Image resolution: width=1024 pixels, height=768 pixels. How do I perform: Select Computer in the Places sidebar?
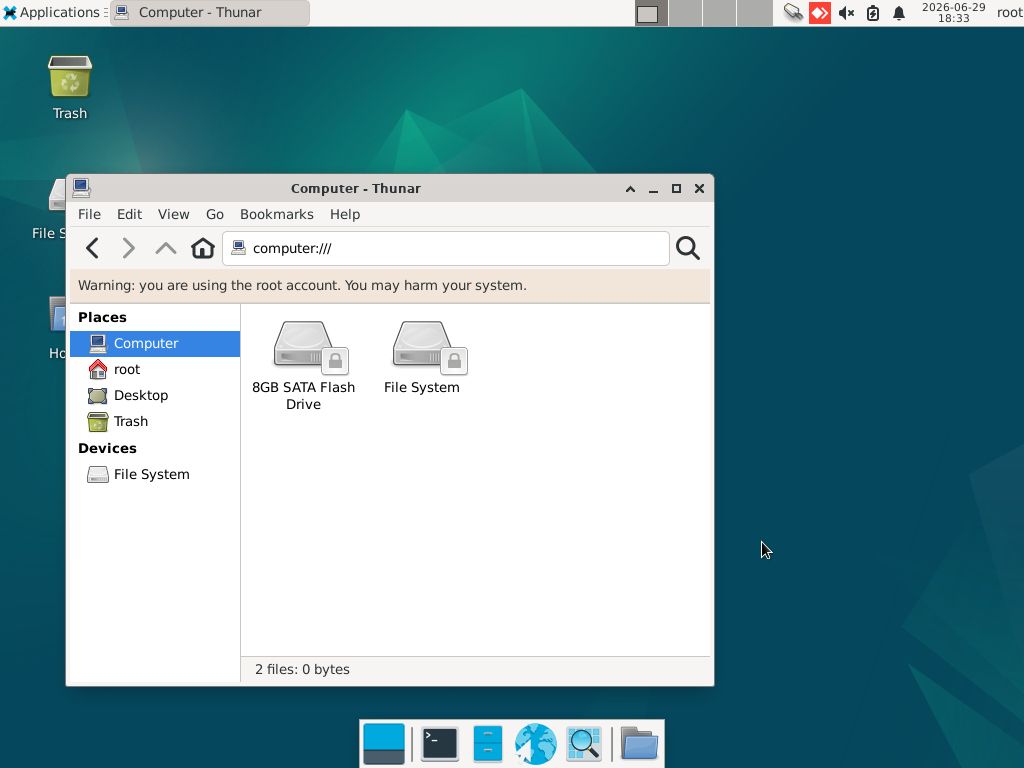(155, 344)
